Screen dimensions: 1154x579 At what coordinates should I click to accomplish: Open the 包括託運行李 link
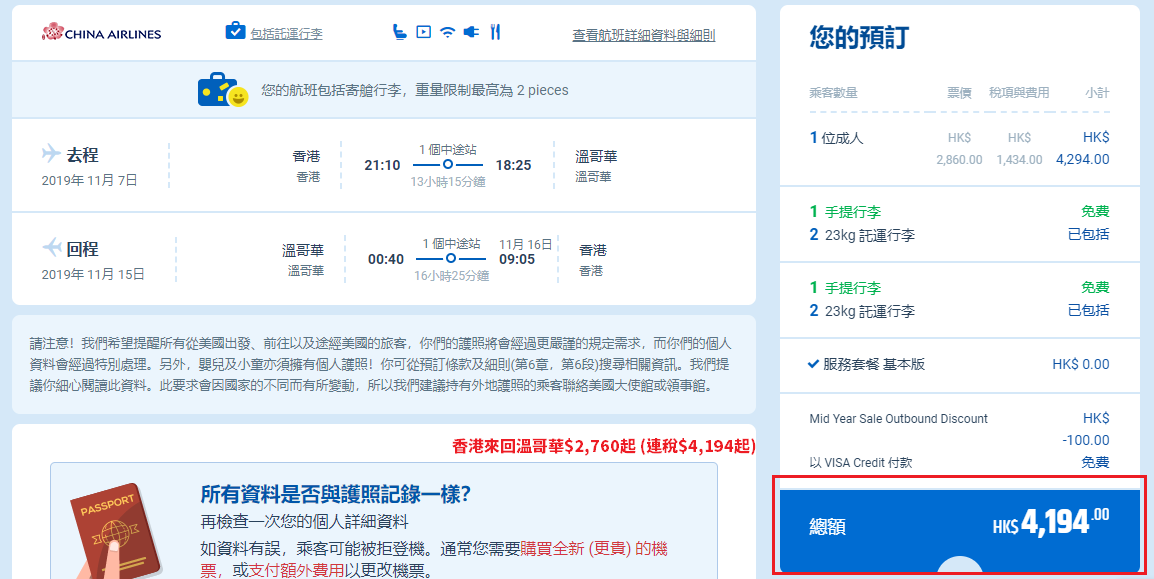coord(286,34)
